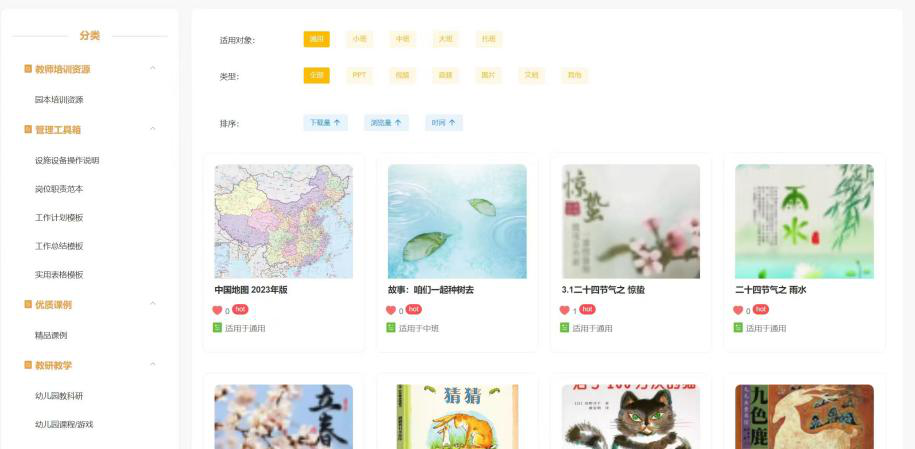
Task: Sort resources by 浏览量
Action: click(x=386, y=123)
